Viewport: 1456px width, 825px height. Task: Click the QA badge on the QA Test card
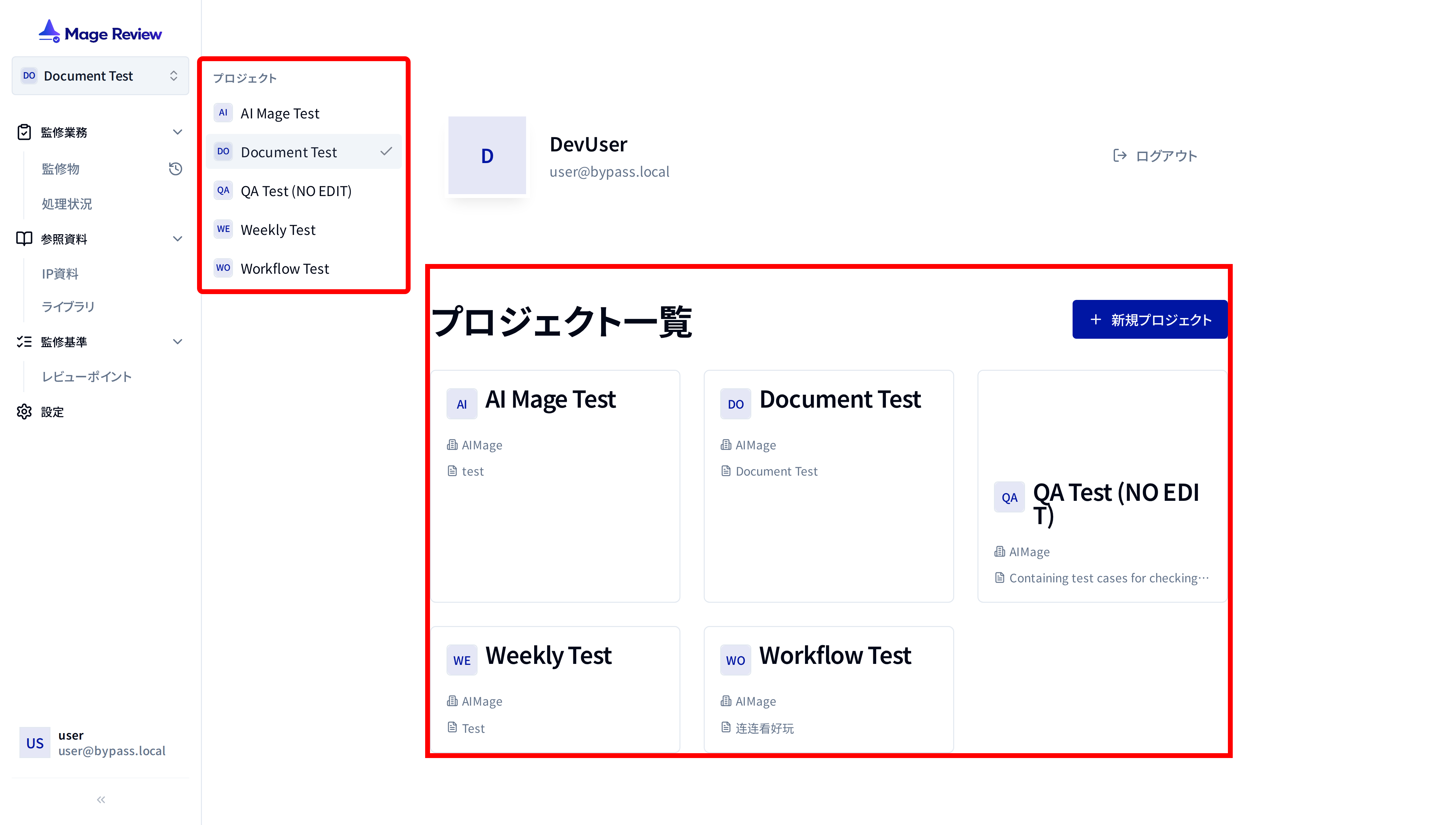coord(1009,498)
